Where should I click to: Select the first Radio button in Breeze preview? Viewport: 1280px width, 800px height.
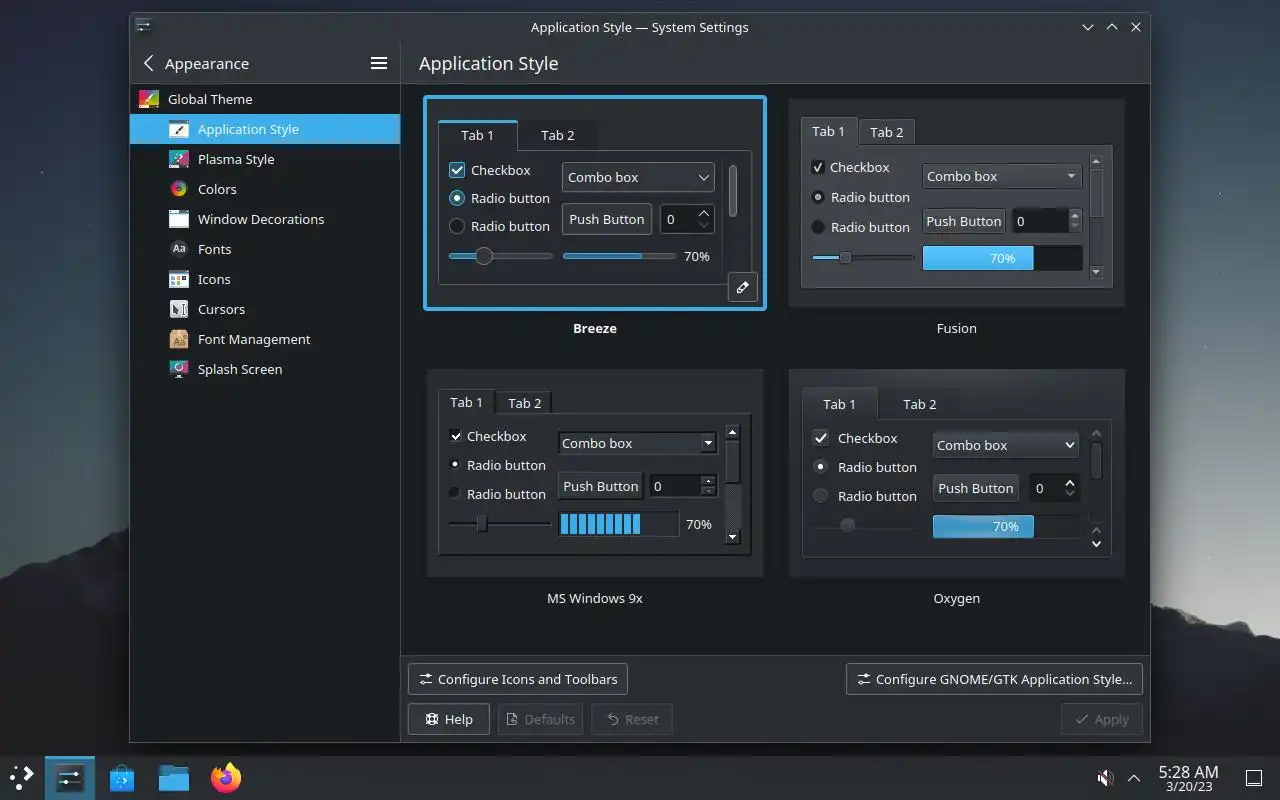[457, 198]
